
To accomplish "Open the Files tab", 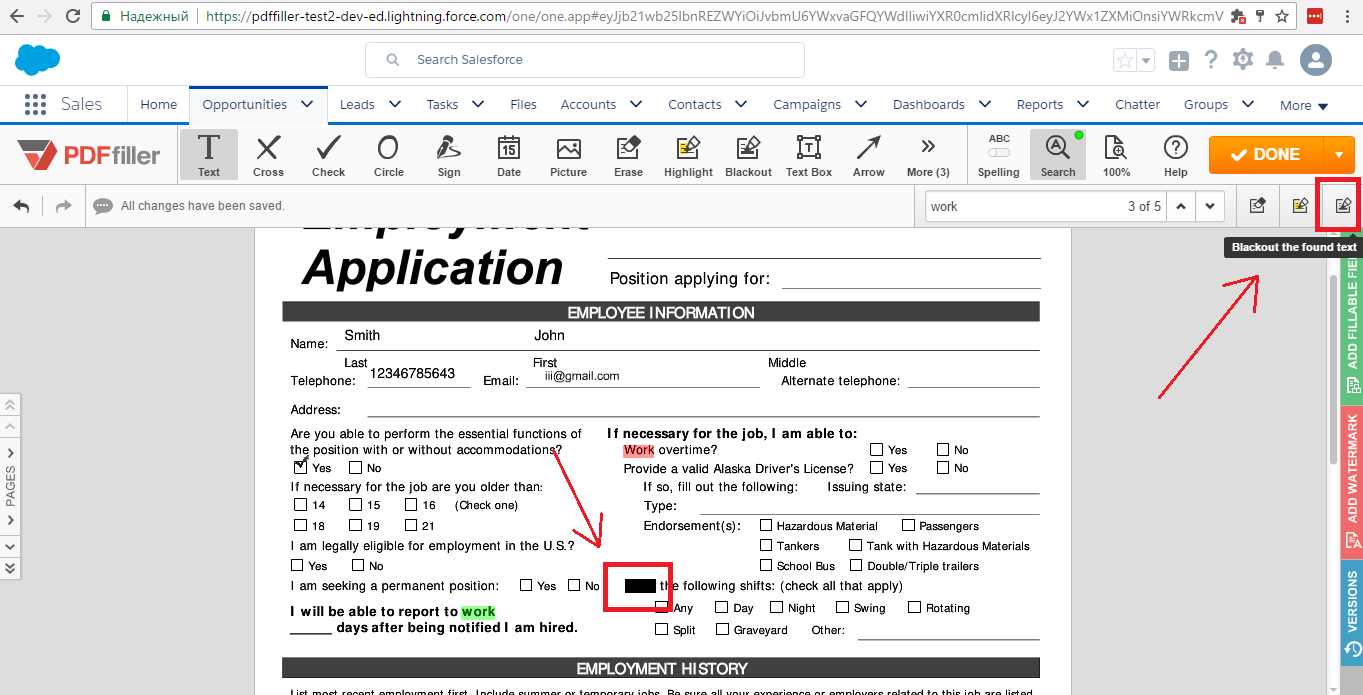I will pos(523,104).
